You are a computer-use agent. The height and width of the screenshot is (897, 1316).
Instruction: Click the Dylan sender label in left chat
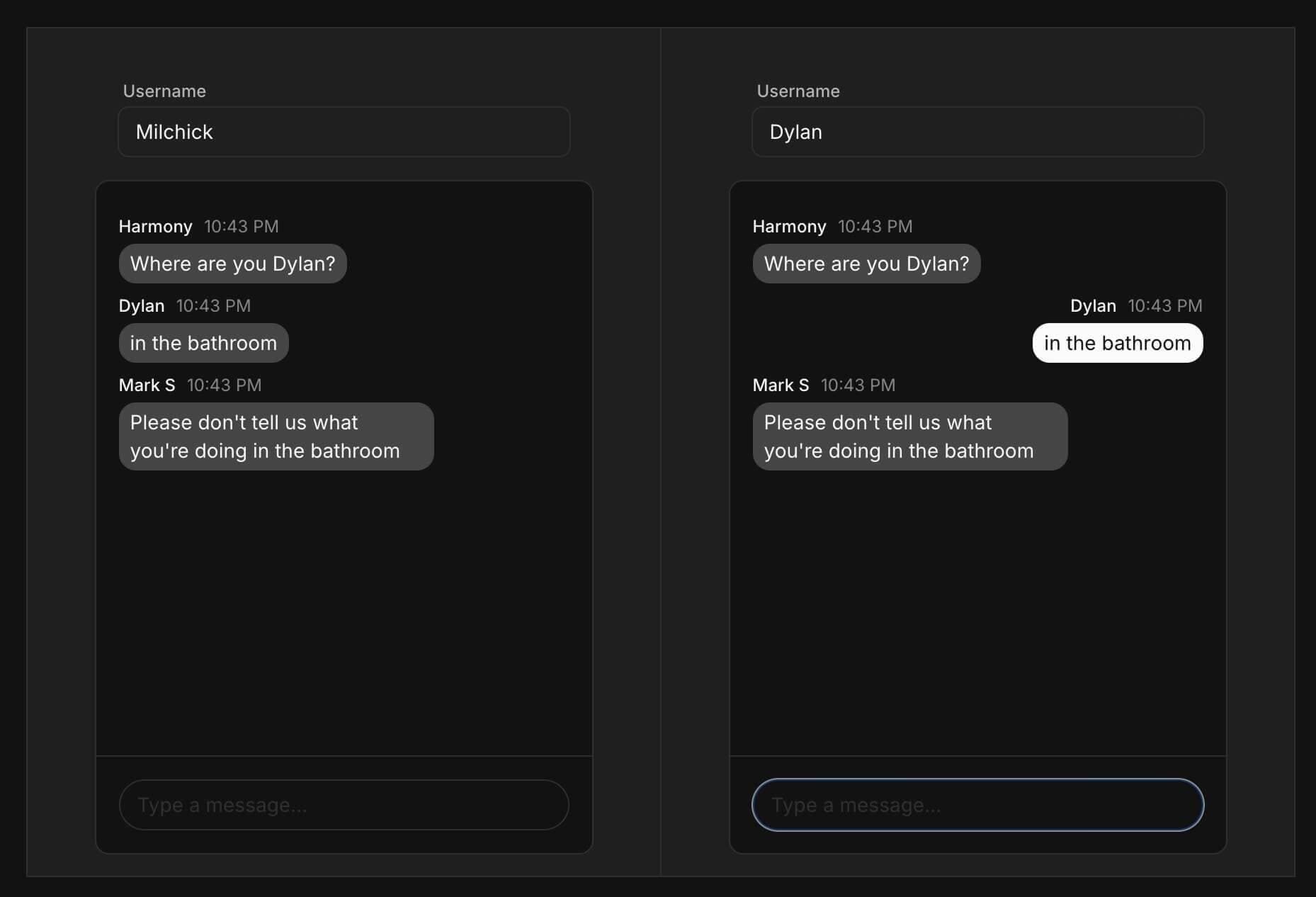pyautogui.click(x=141, y=305)
